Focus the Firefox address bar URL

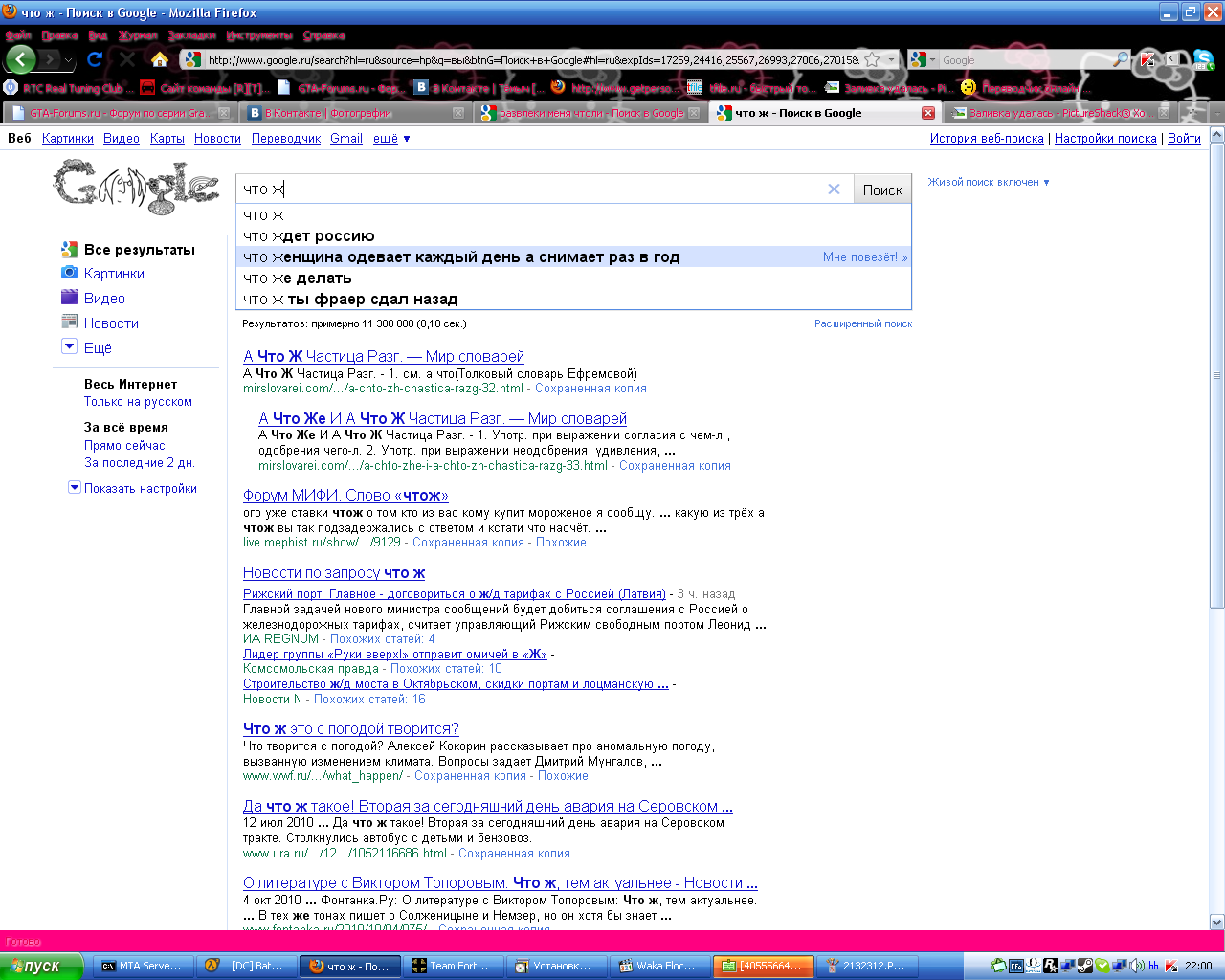[533, 59]
